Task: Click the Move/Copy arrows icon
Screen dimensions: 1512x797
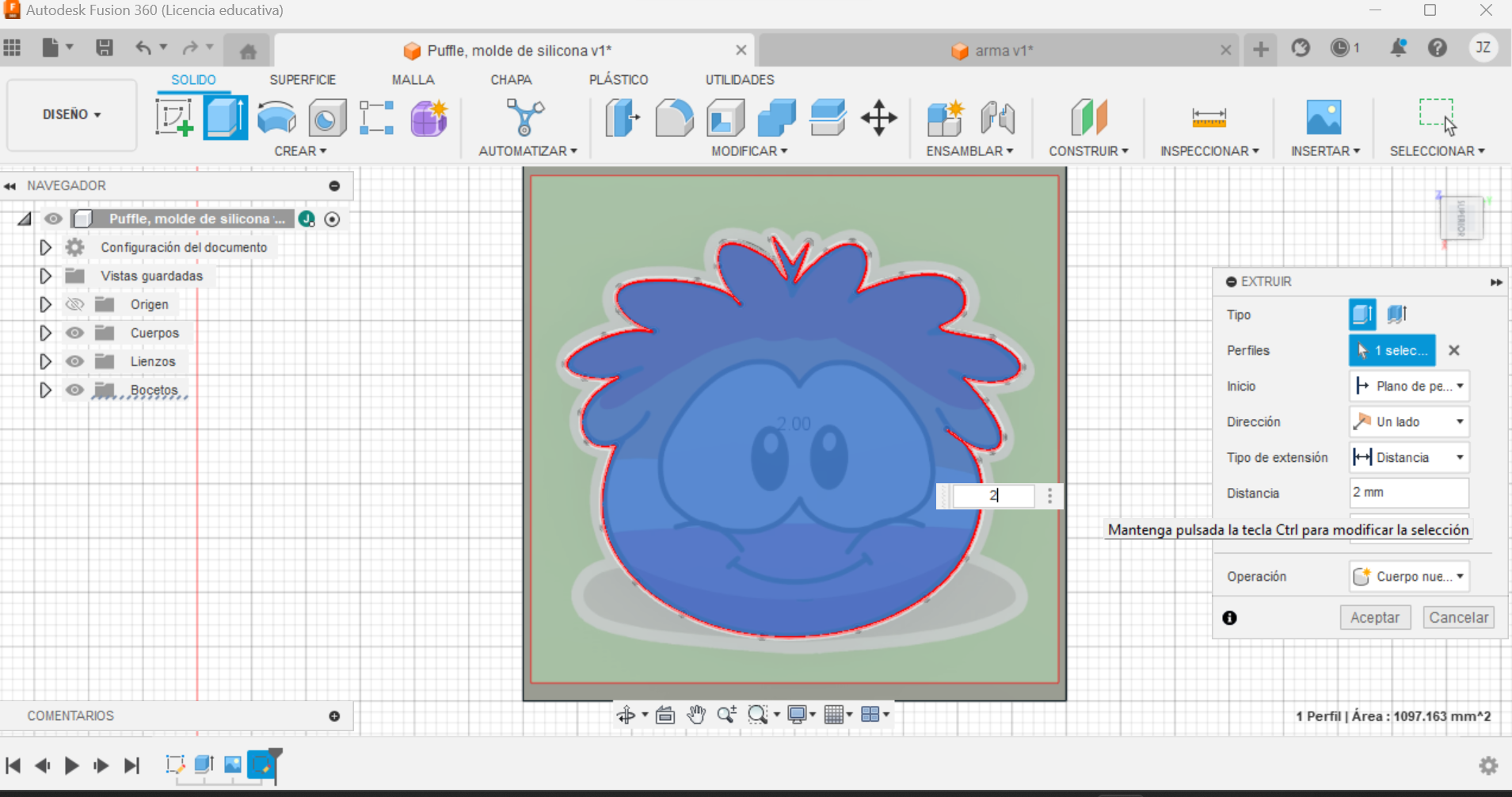Action: click(x=879, y=118)
